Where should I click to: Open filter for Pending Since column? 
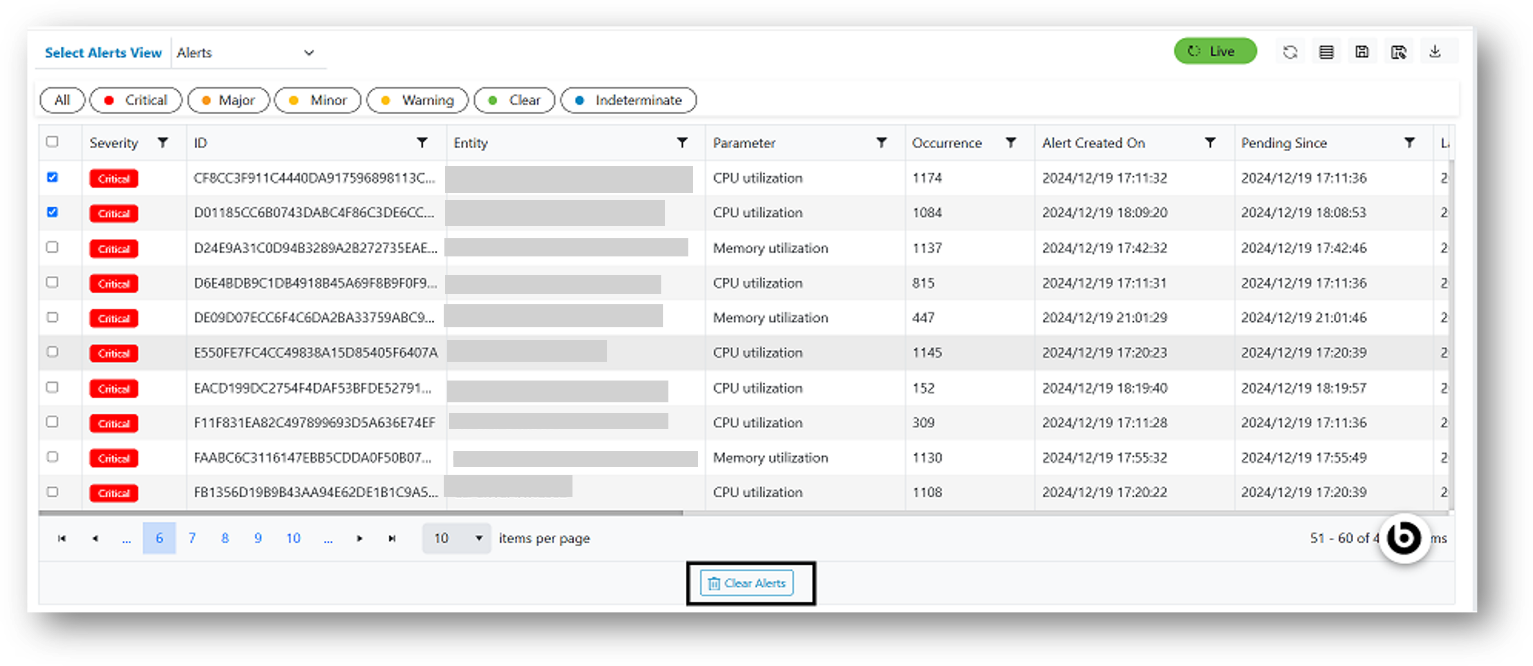pyautogui.click(x=1409, y=143)
